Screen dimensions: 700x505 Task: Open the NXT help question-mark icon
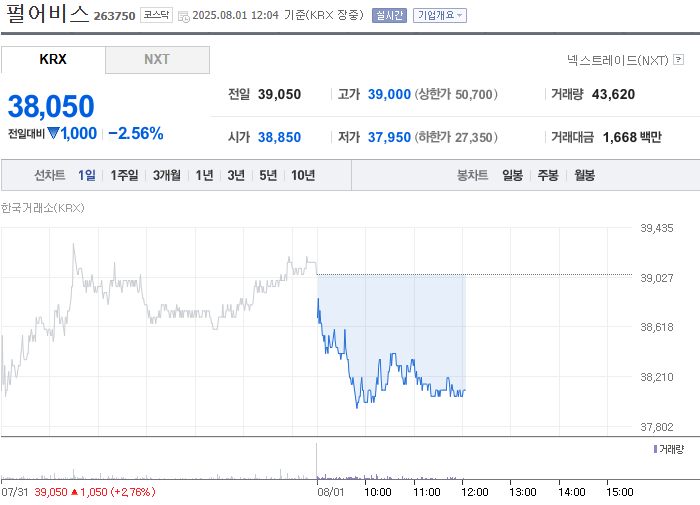click(679, 59)
